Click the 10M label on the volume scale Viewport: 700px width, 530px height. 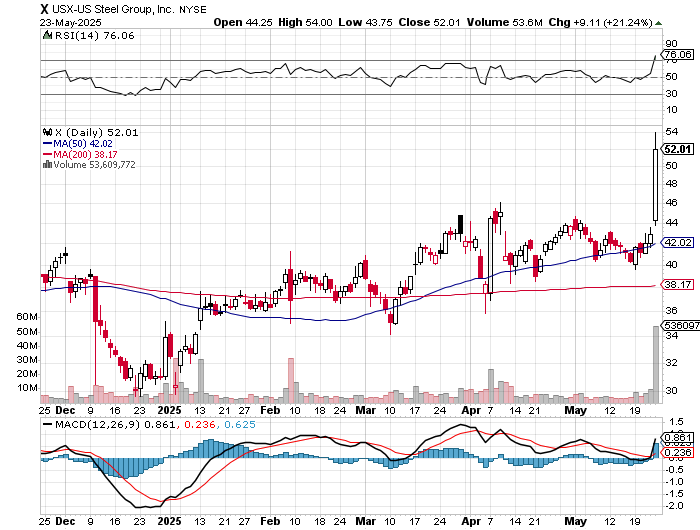click(x=27, y=388)
